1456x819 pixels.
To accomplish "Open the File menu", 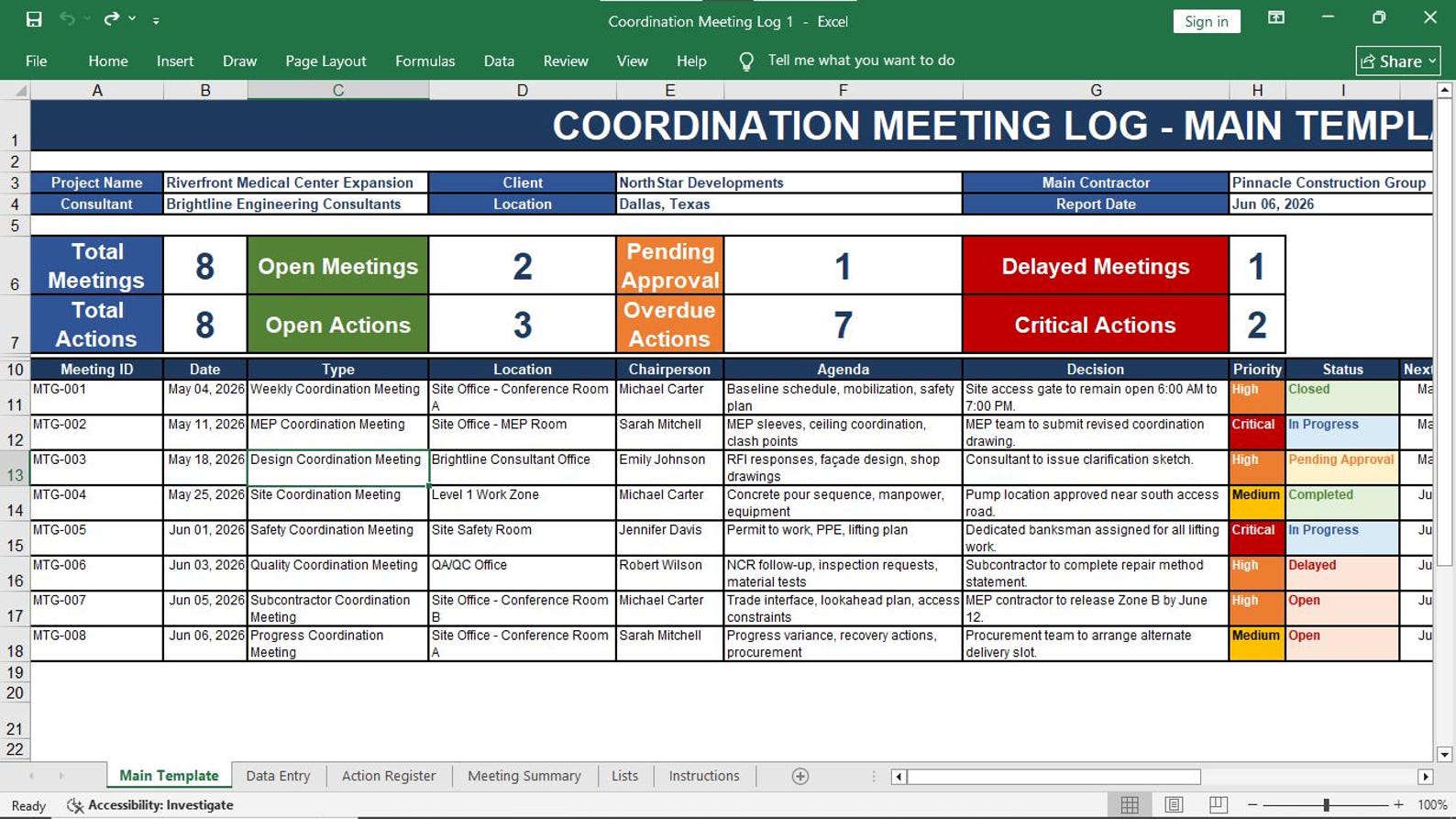I will [37, 61].
